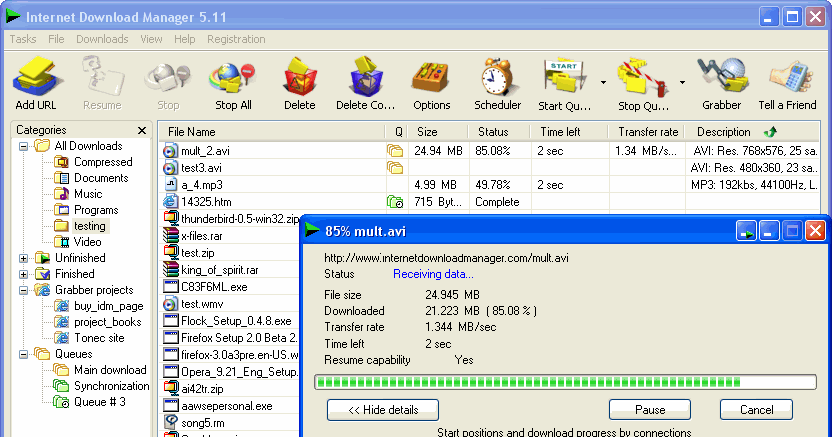832x437 pixels.
Task: Open the File menu
Action: point(56,39)
